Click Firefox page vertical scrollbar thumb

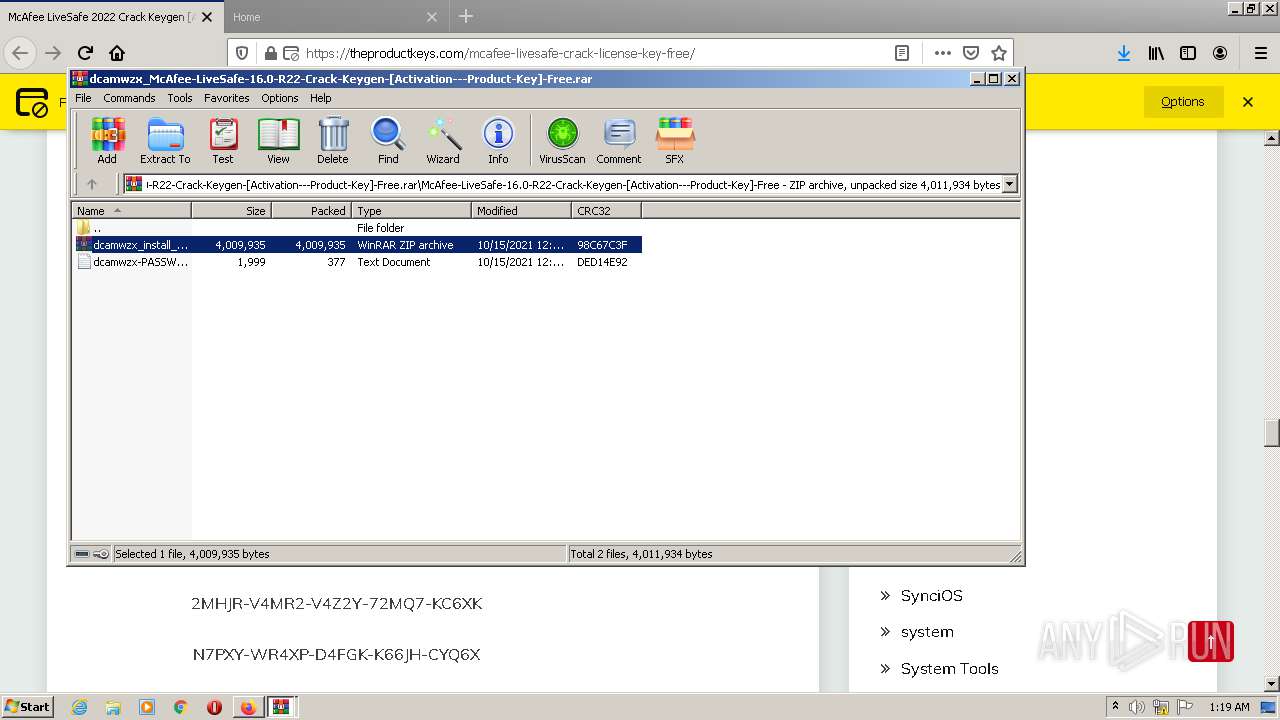[1272, 432]
